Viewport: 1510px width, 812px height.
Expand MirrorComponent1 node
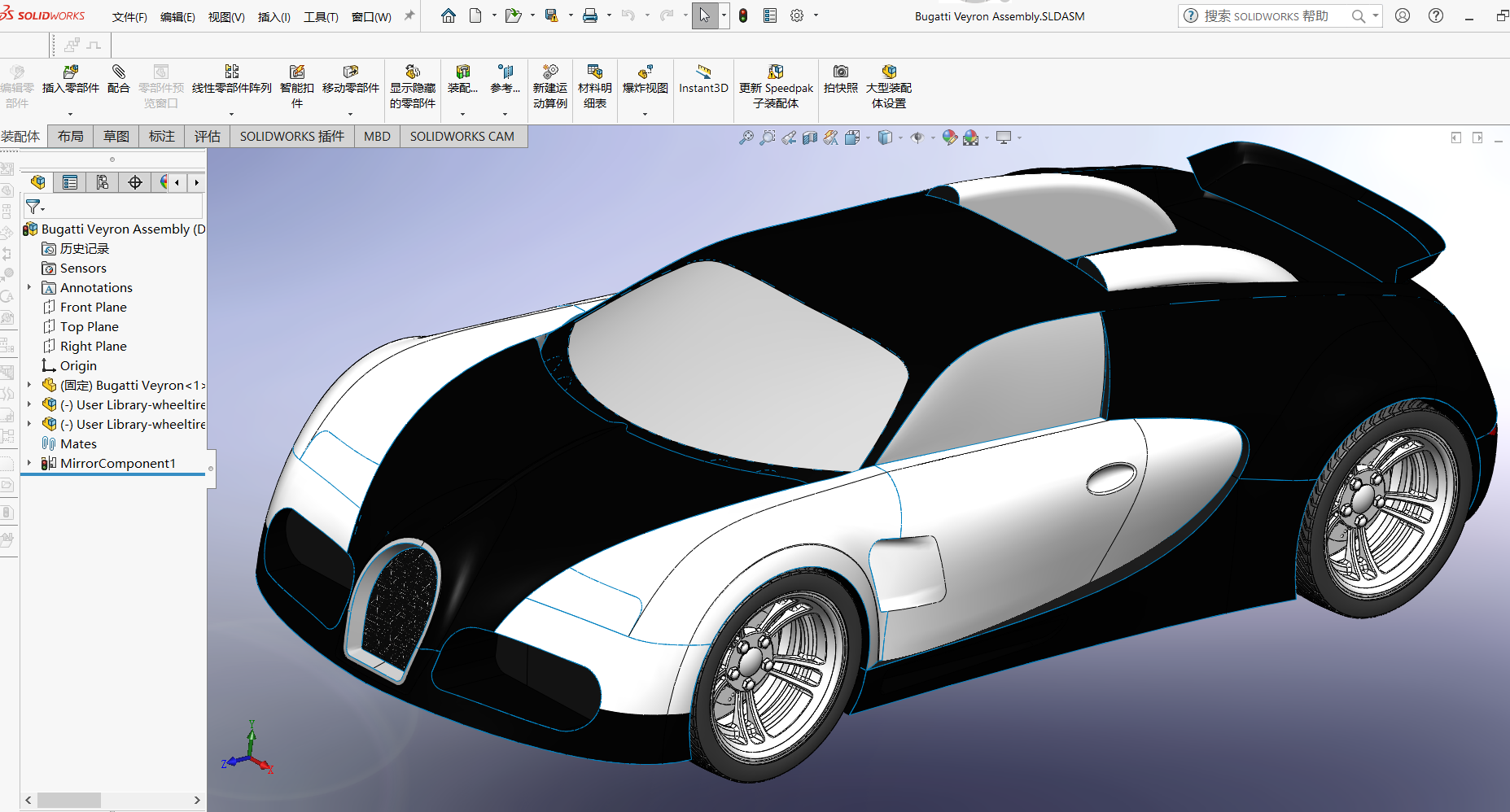coord(29,463)
